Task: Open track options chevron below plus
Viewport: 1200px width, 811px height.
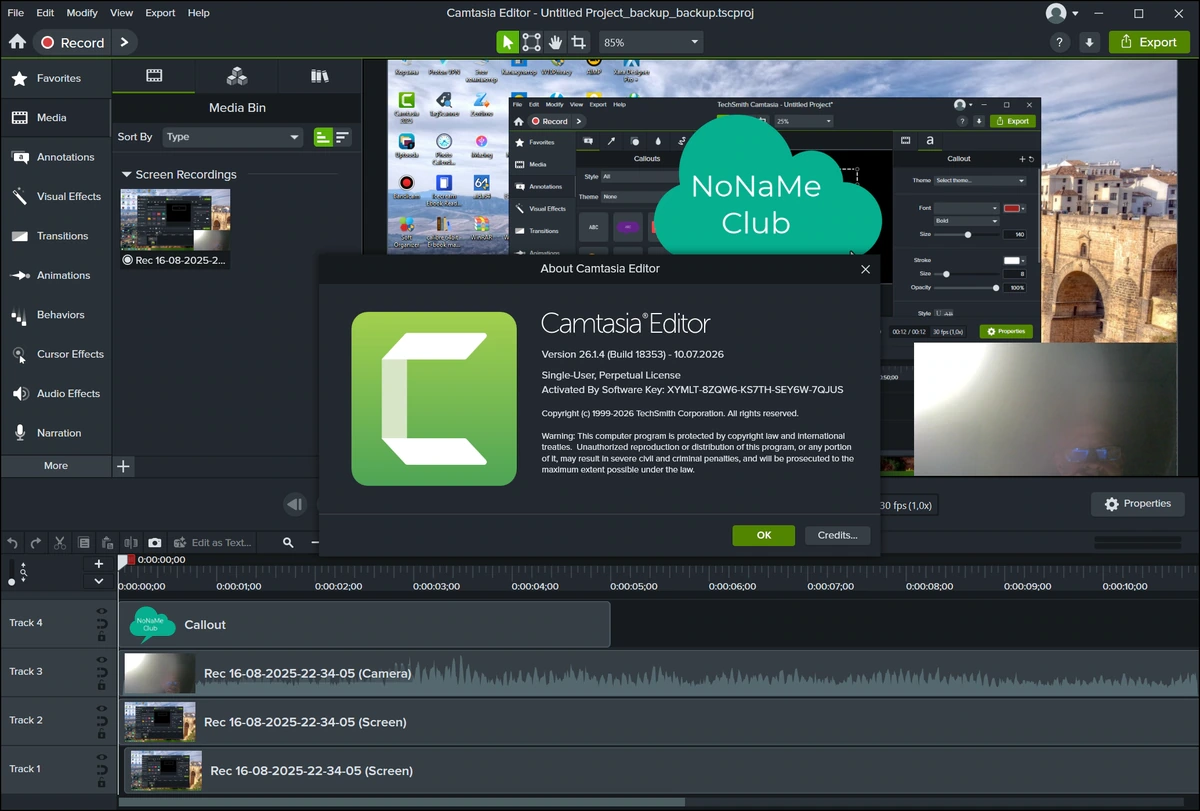Action: 99,581
